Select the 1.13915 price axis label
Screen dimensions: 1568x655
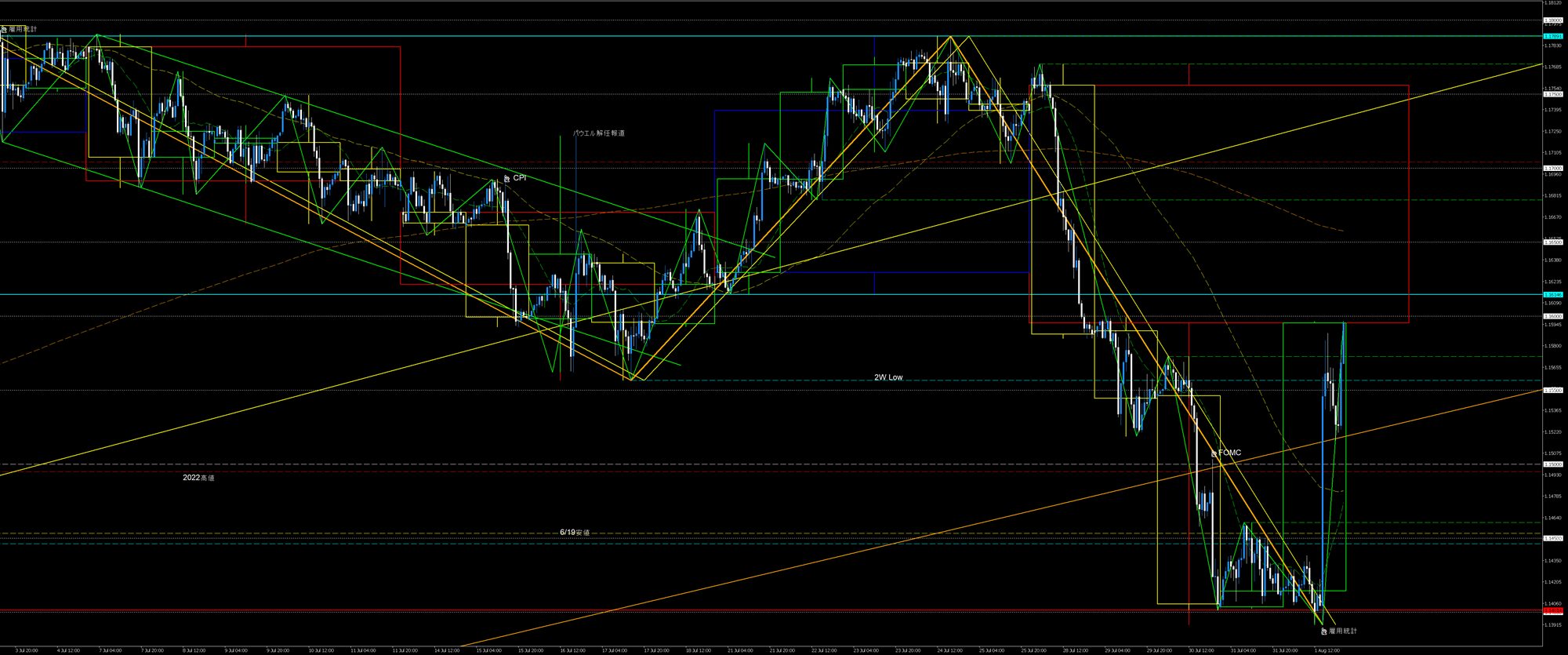tap(1553, 625)
